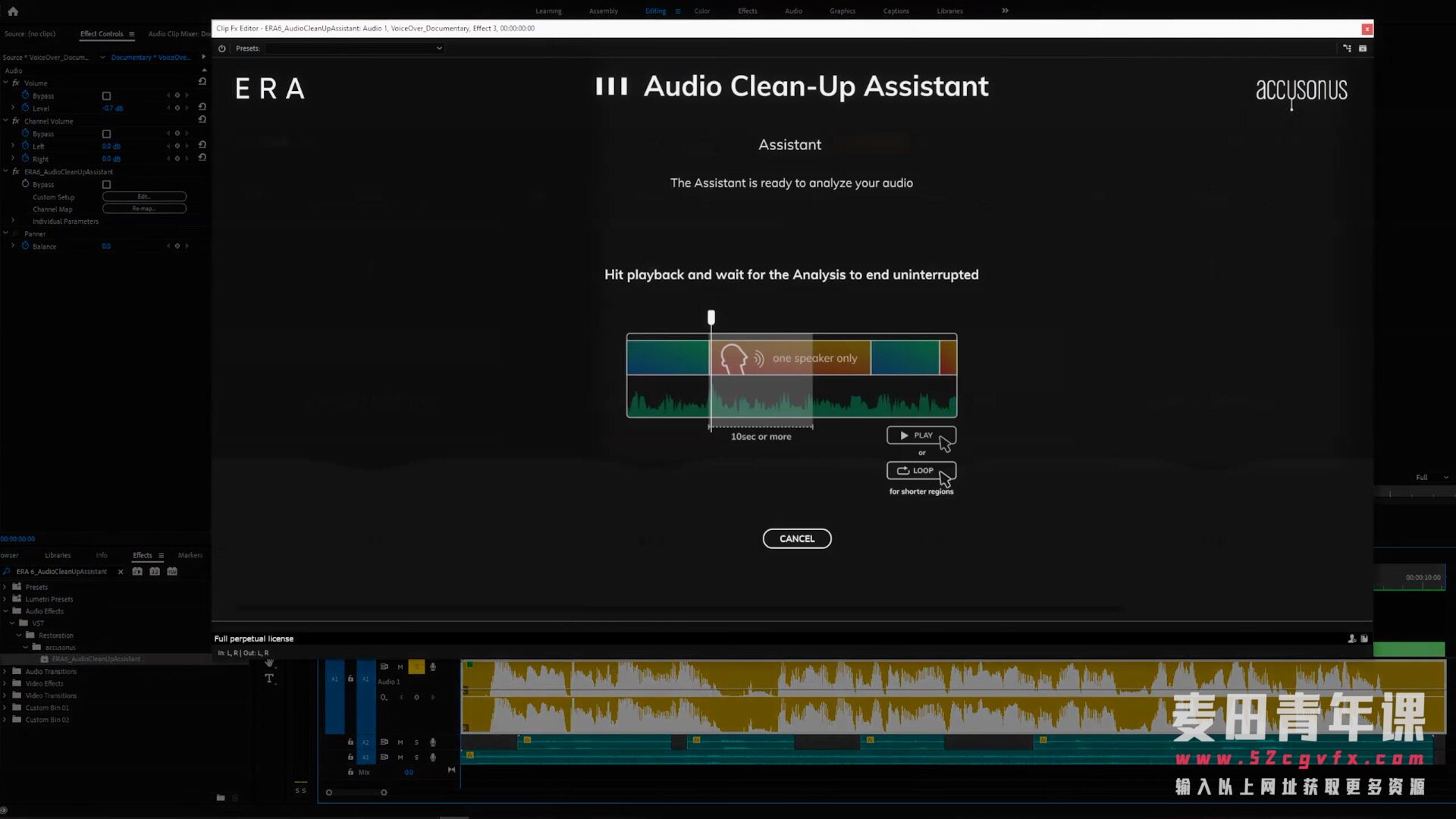Check Channel Volume Bypass checkbox

tap(106, 134)
